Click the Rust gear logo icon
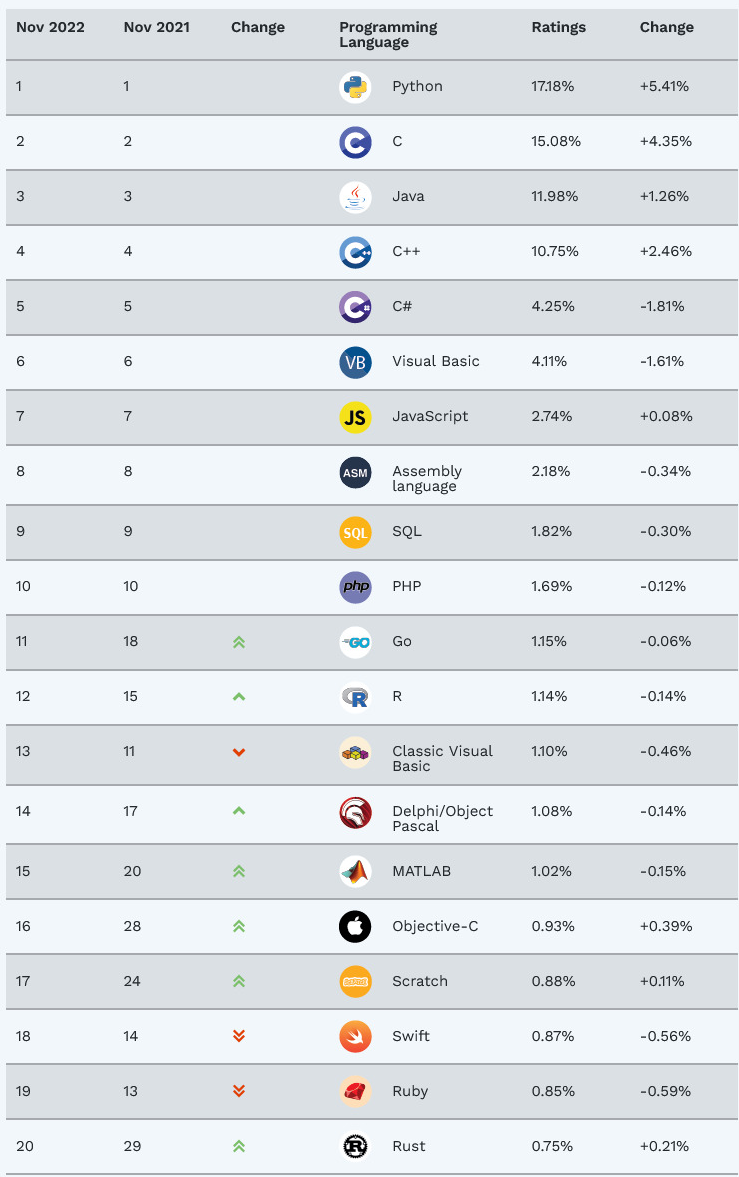This screenshot has width=739, height=1177. click(355, 1147)
